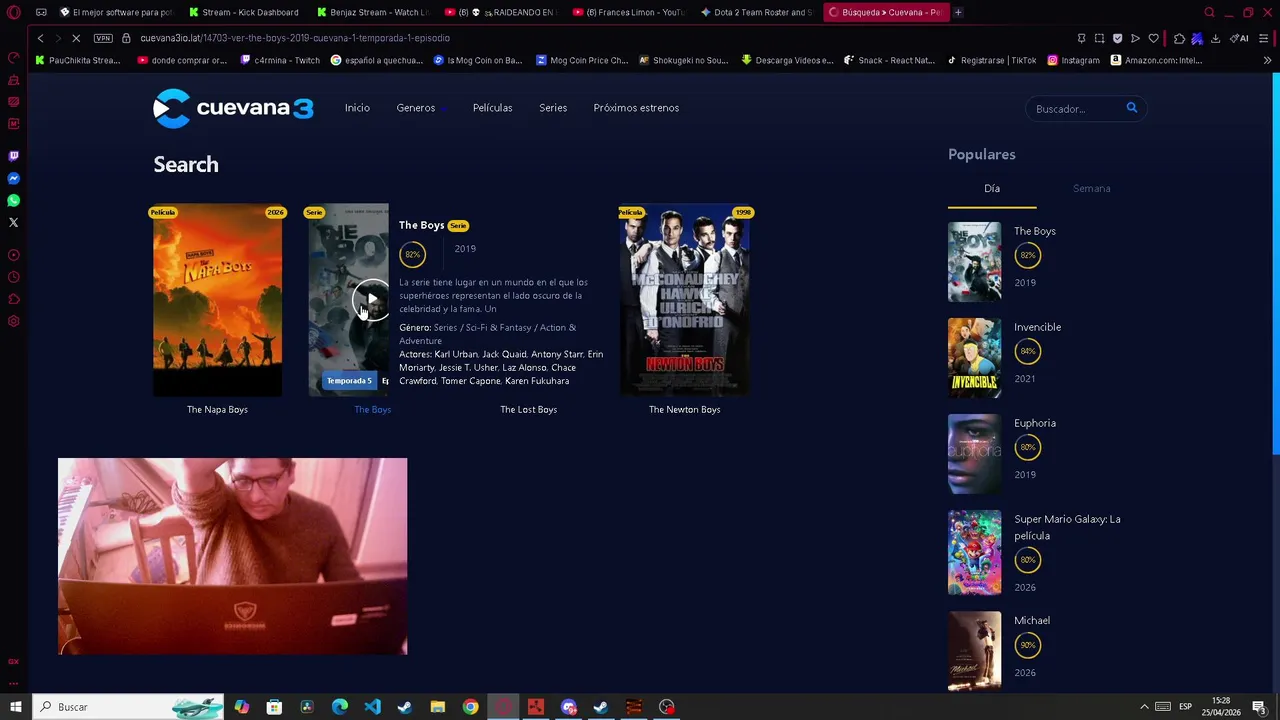Image resolution: width=1280 pixels, height=720 pixels.
Task: Click the Windows taskbar Buscar search box
Action: tap(128, 707)
